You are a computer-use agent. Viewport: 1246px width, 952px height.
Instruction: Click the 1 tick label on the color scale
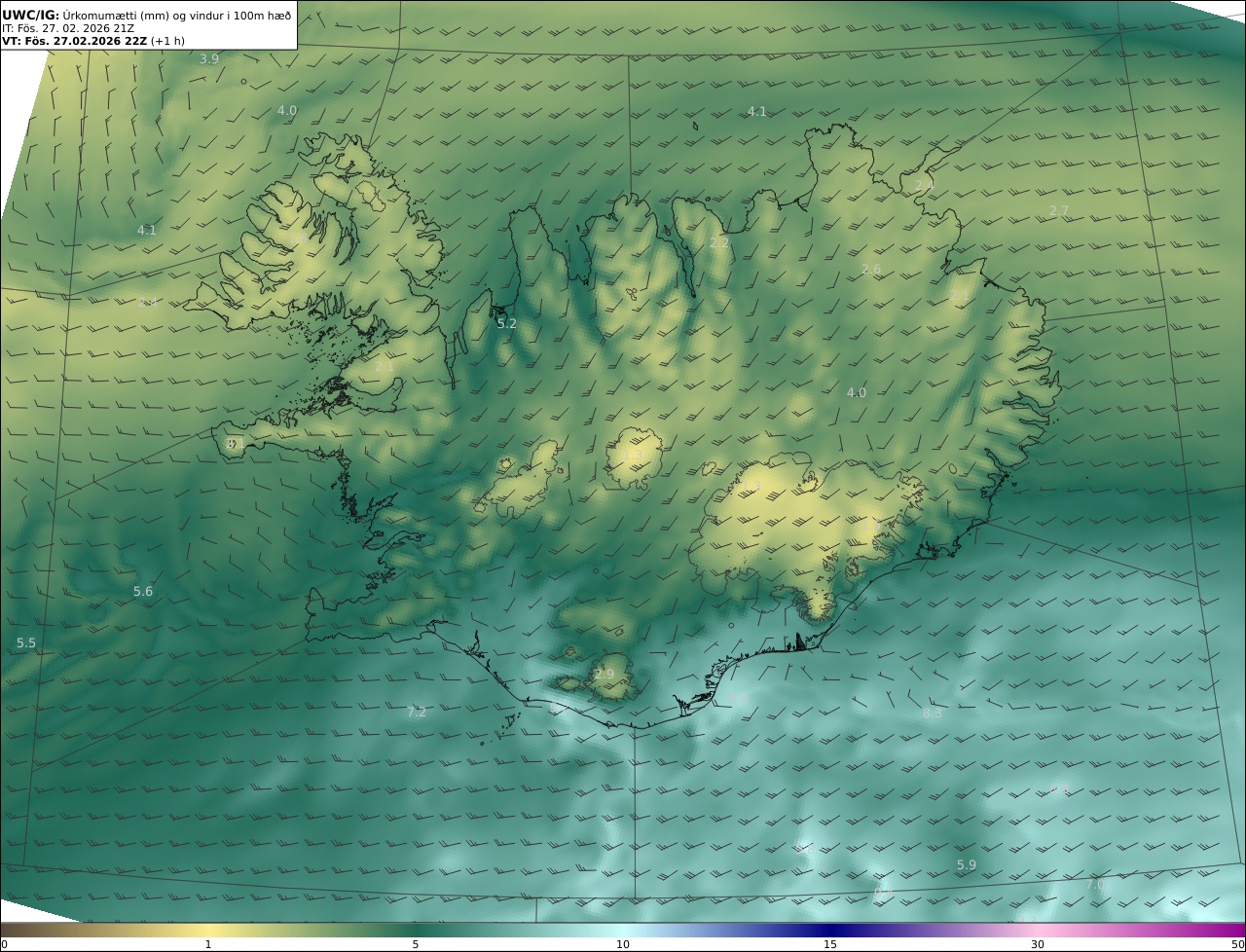(x=208, y=945)
